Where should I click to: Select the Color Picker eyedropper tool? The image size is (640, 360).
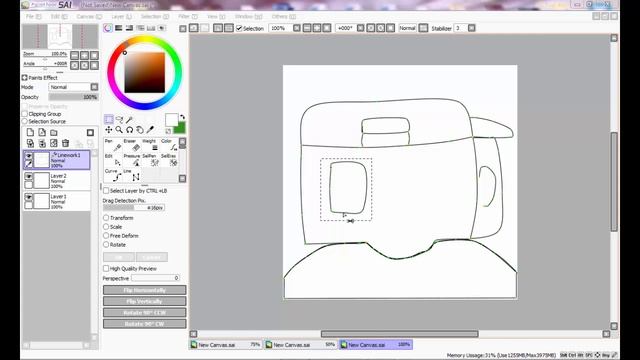[x=150, y=130]
